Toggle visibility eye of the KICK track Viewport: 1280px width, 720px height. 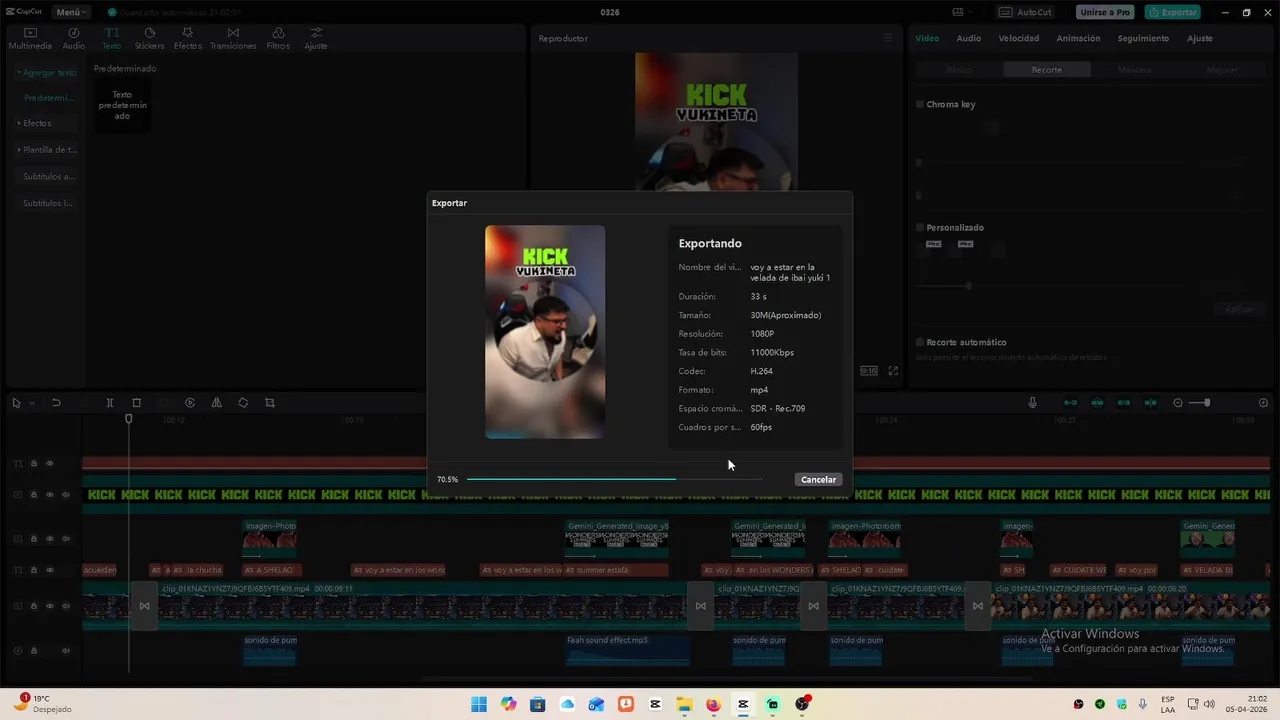pyautogui.click(x=50, y=494)
